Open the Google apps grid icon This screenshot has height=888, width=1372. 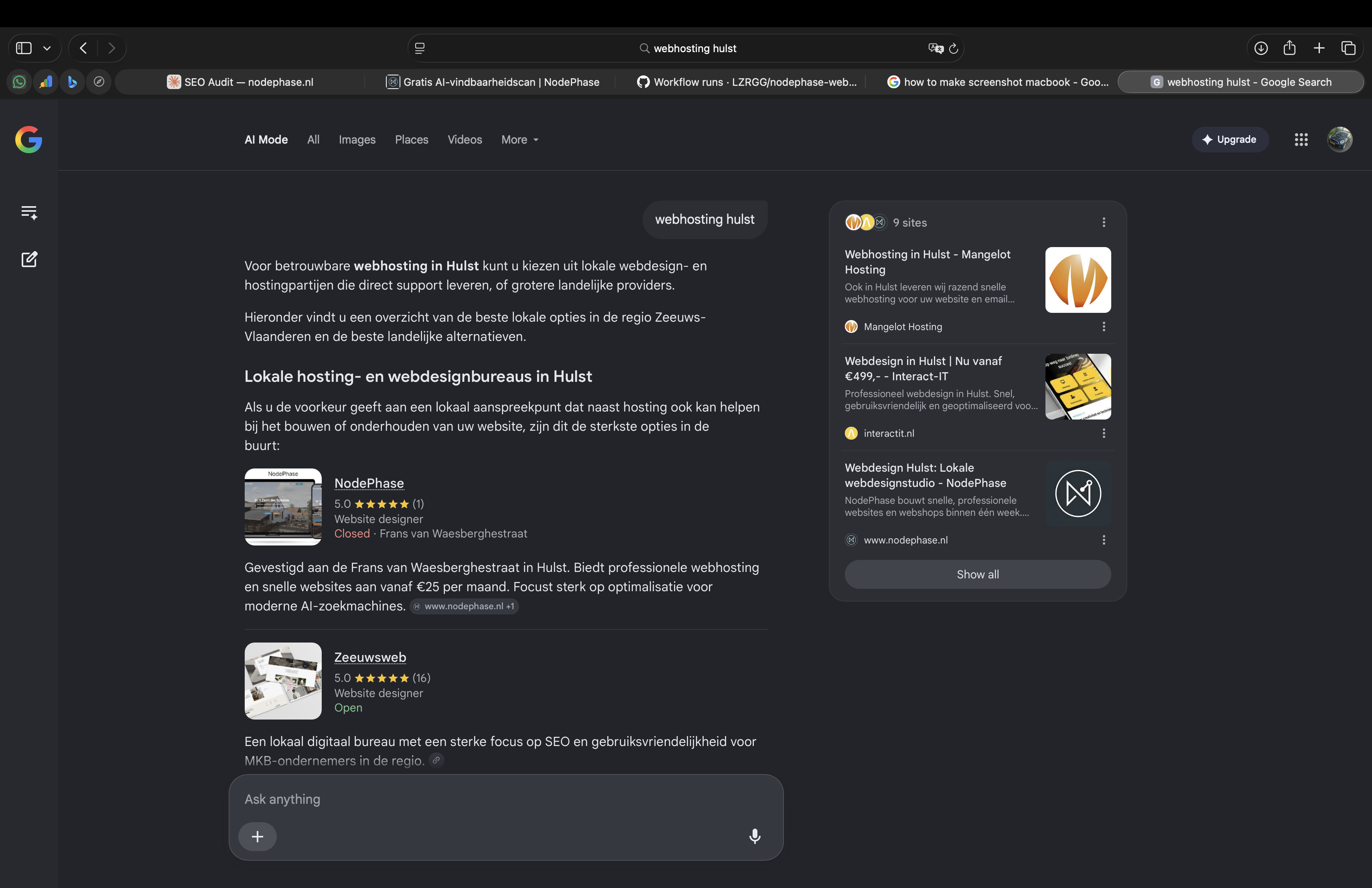pyautogui.click(x=1301, y=140)
